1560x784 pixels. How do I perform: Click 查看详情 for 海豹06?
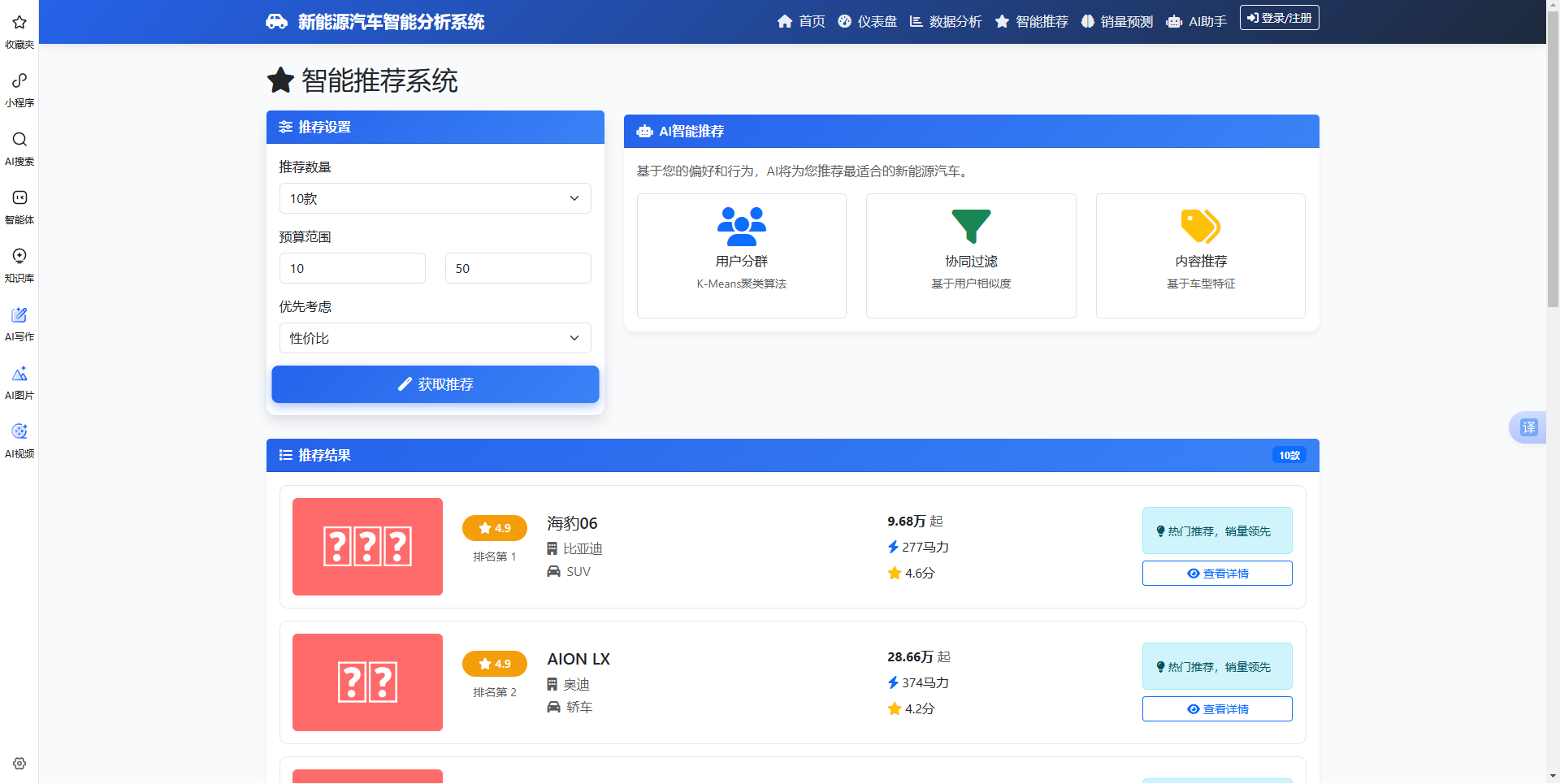tap(1217, 574)
